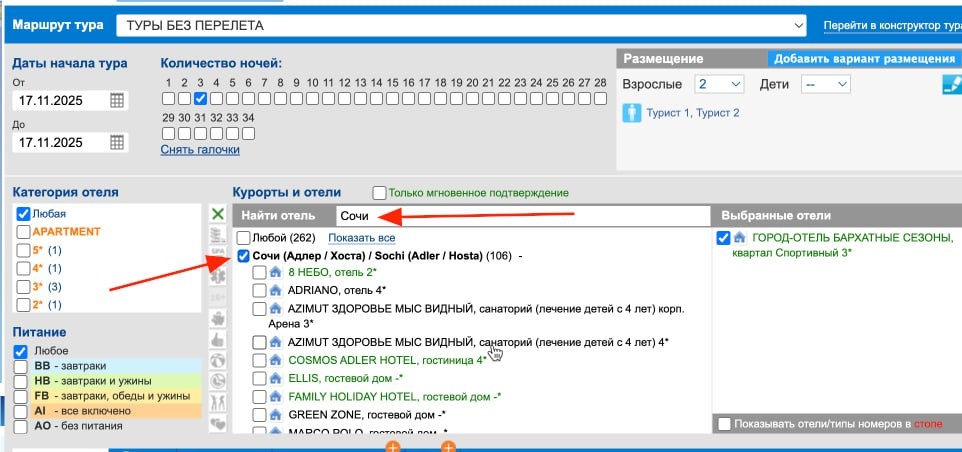The image size is (962, 452).
Task: Toggle the hearts romantic filter icon
Action: 218,423
